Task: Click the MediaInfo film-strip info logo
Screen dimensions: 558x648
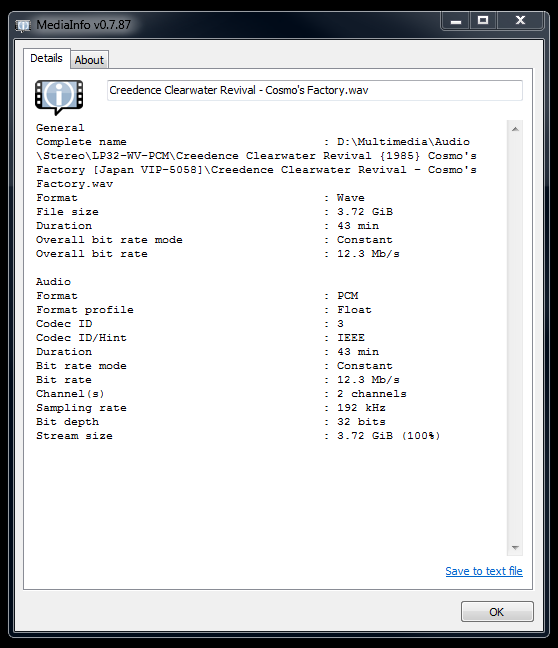Action: tap(59, 97)
